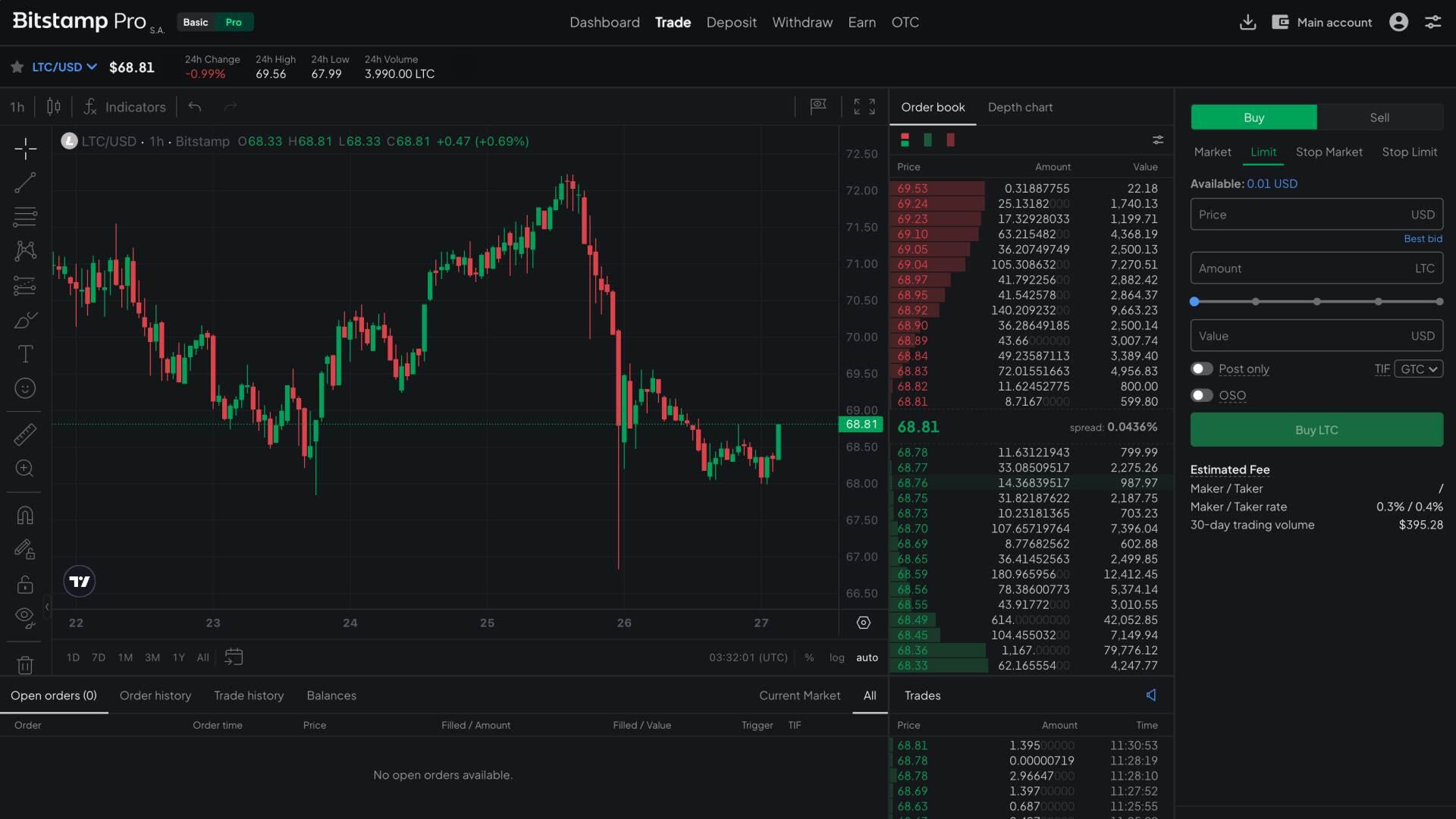
Task: Hide all drawings with eye icon
Action: pos(25,618)
